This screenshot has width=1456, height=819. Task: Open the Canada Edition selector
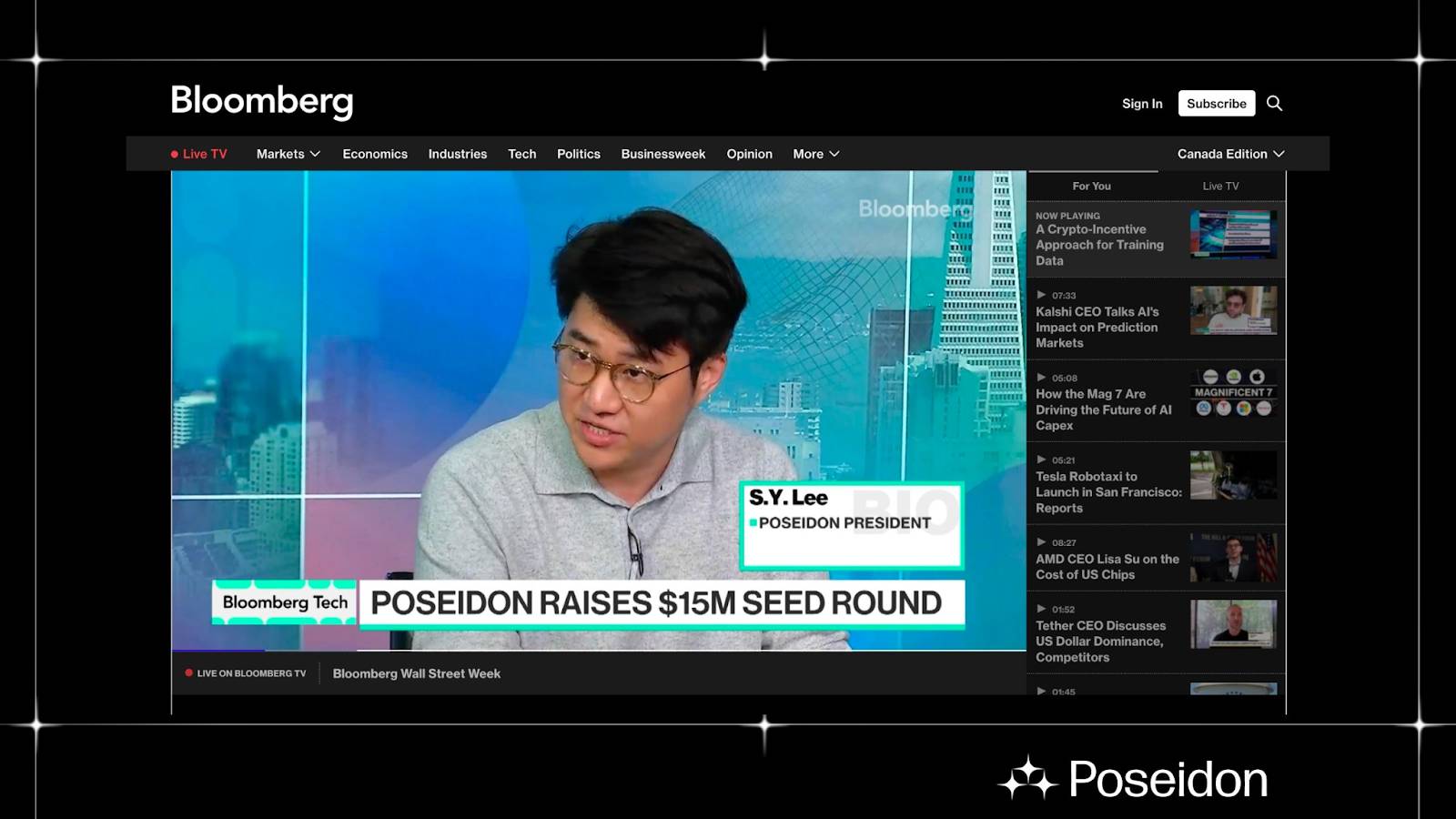click(x=1230, y=154)
